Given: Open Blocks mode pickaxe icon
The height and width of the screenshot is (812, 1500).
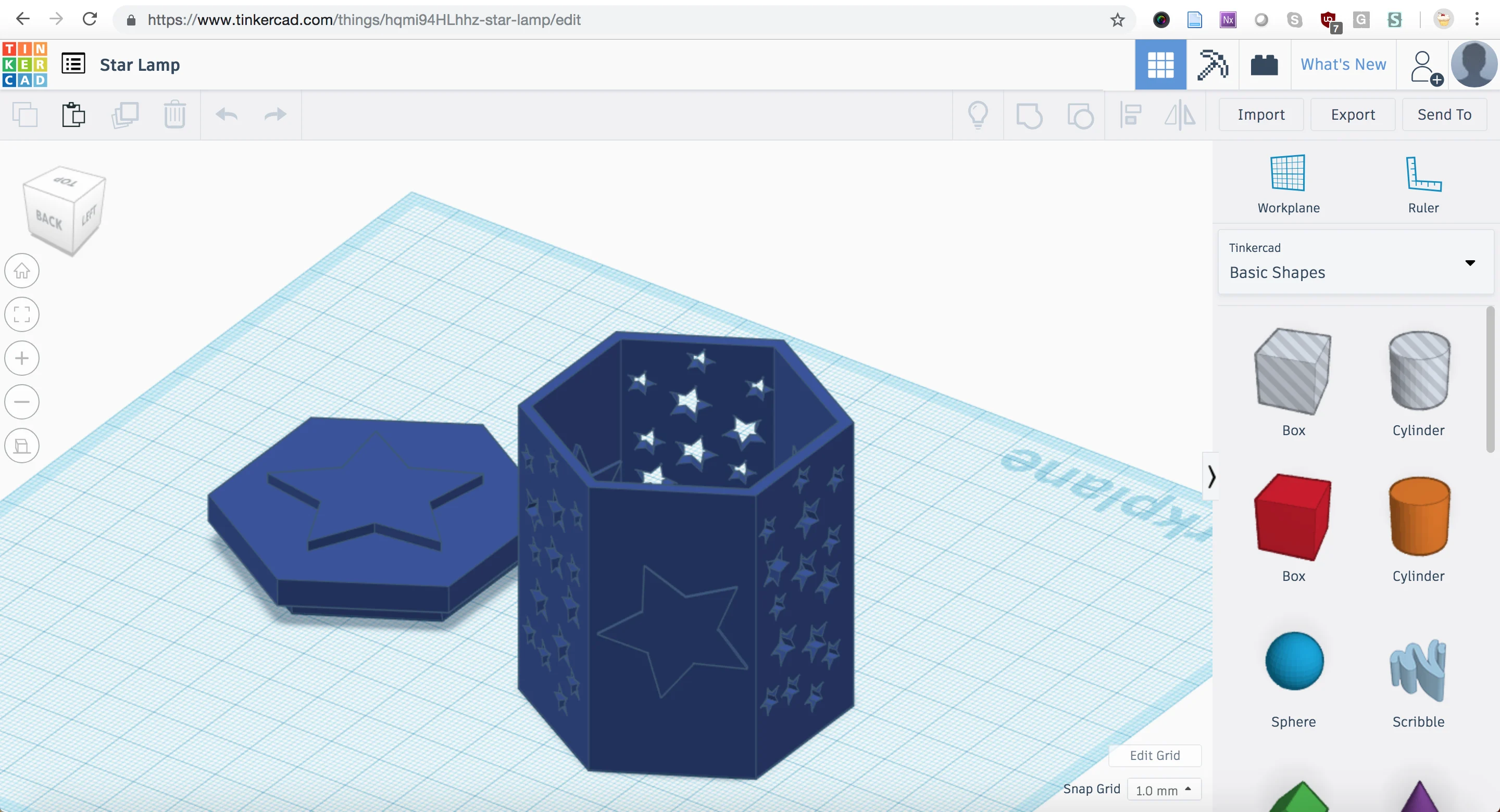Looking at the screenshot, I should point(1212,65).
